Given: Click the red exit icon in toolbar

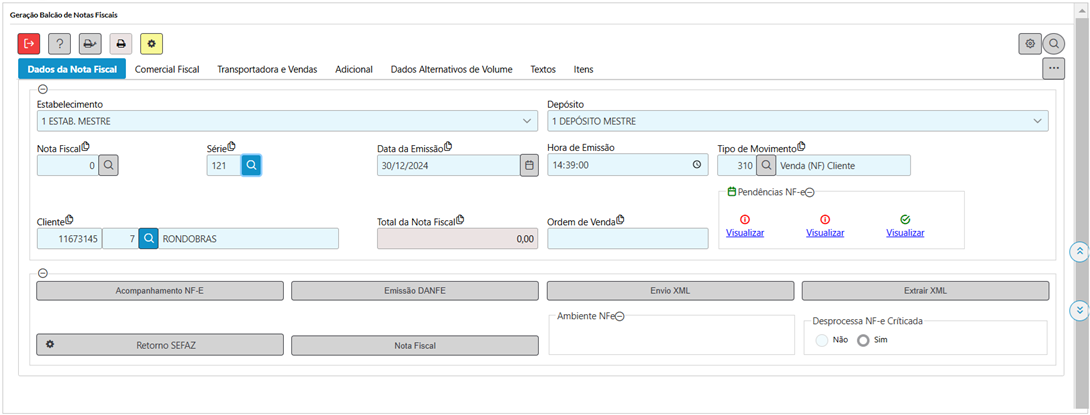Looking at the screenshot, I should tap(29, 44).
